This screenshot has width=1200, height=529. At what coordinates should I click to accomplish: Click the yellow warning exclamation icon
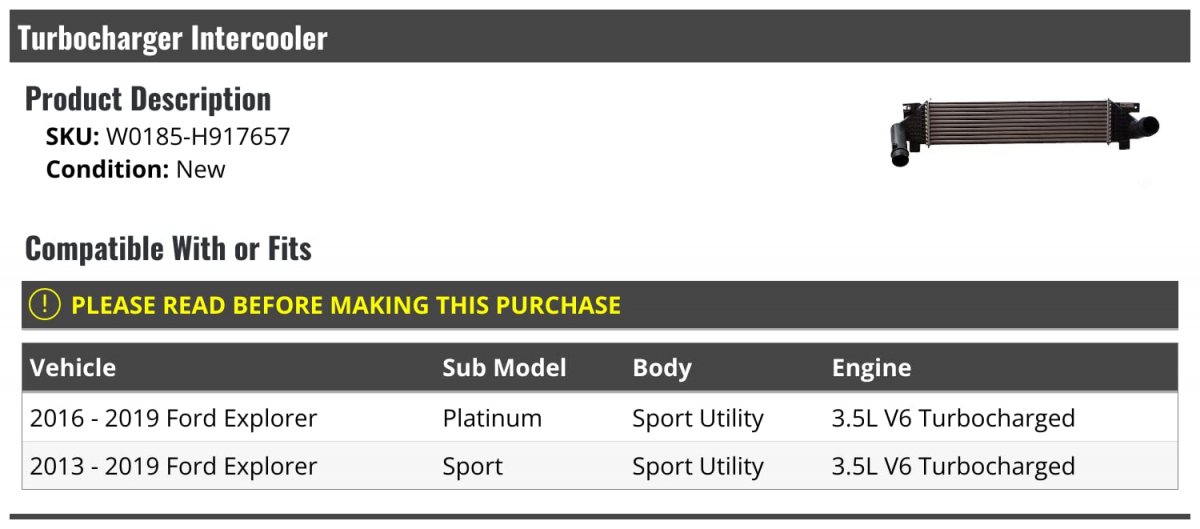pyautogui.click(x=45, y=305)
